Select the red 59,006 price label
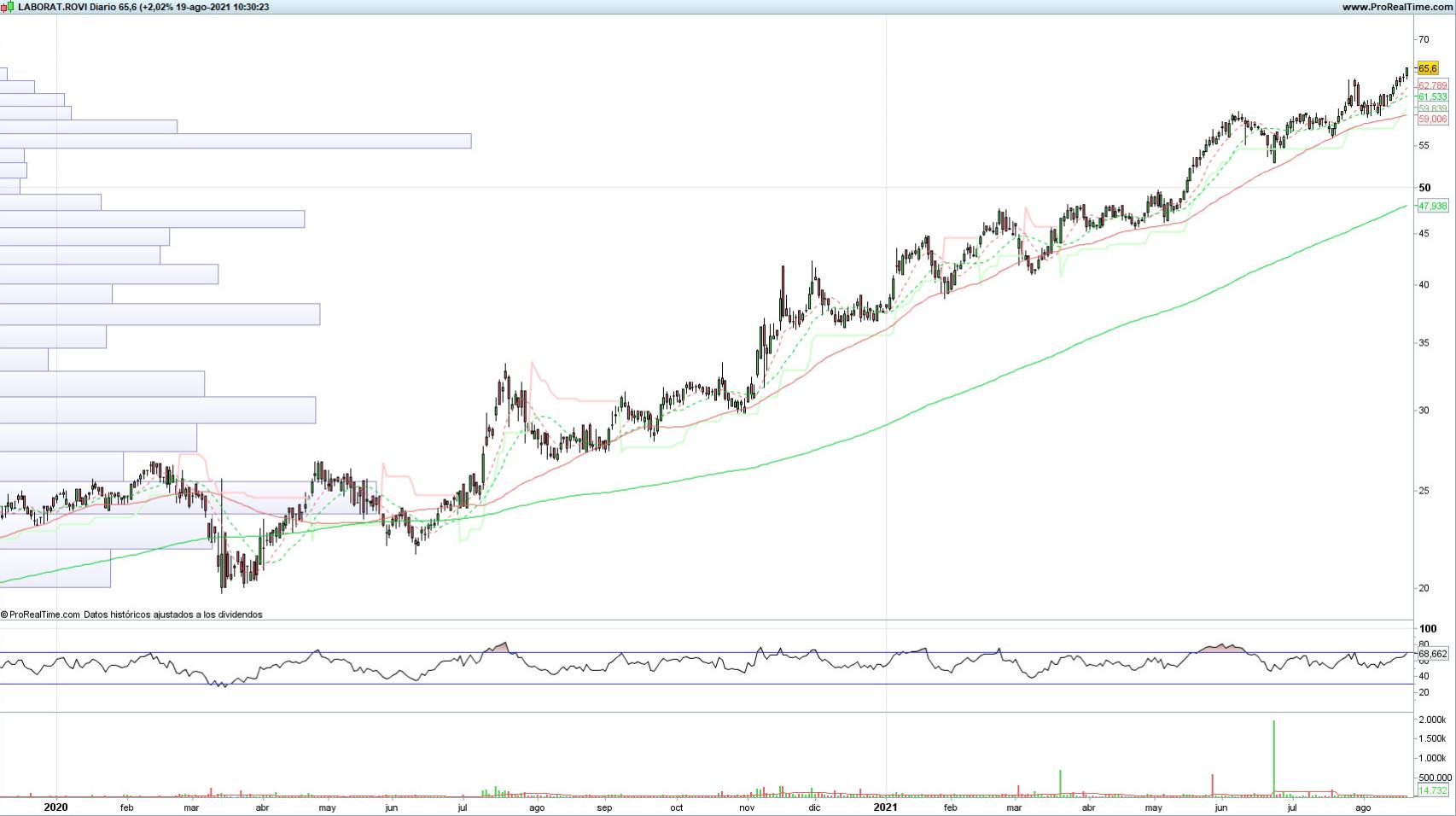 [x=1432, y=119]
